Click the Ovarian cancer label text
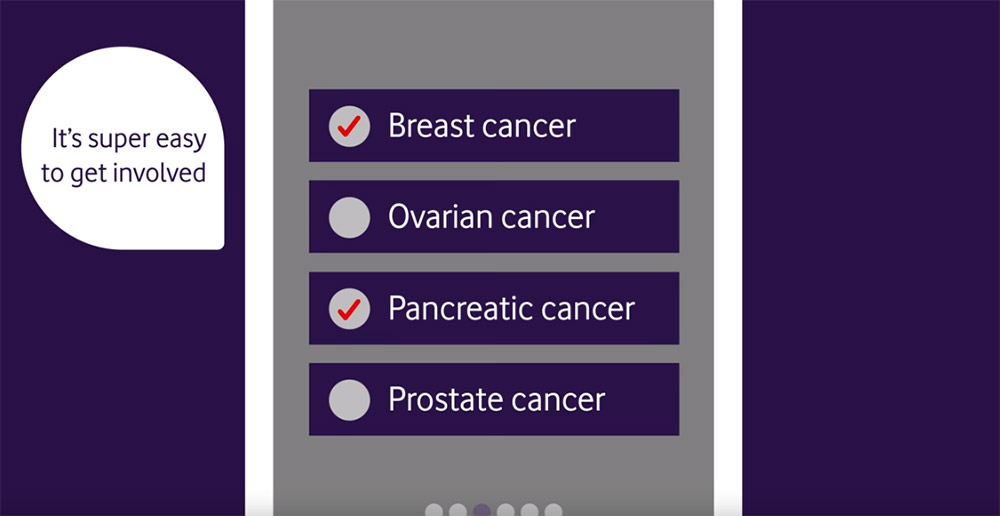 click(491, 217)
